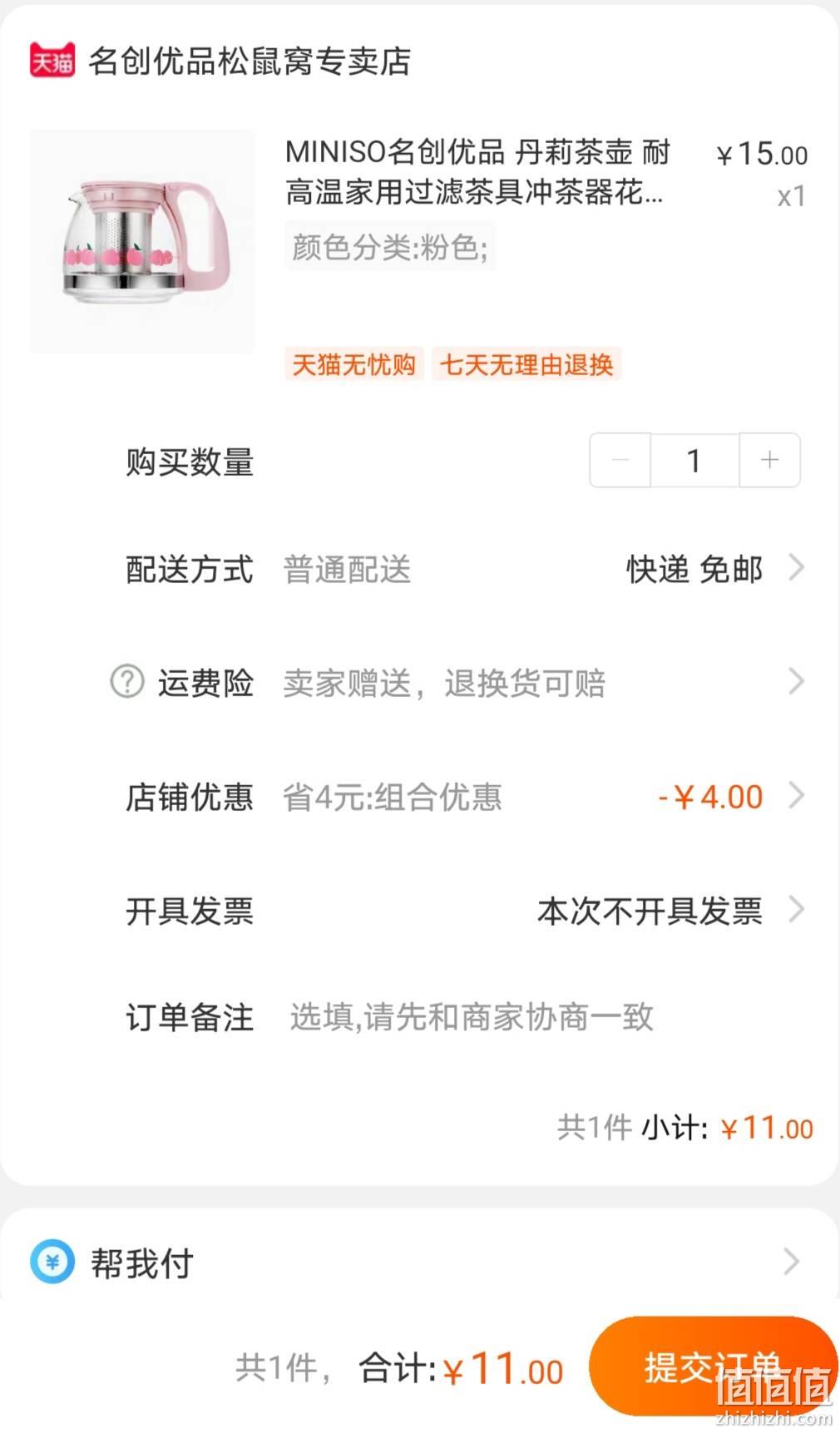Image resolution: width=840 pixels, height=1433 pixels.
Task: Expand delivery method 快递 免邮 chevron
Action: (x=796, y=569)
